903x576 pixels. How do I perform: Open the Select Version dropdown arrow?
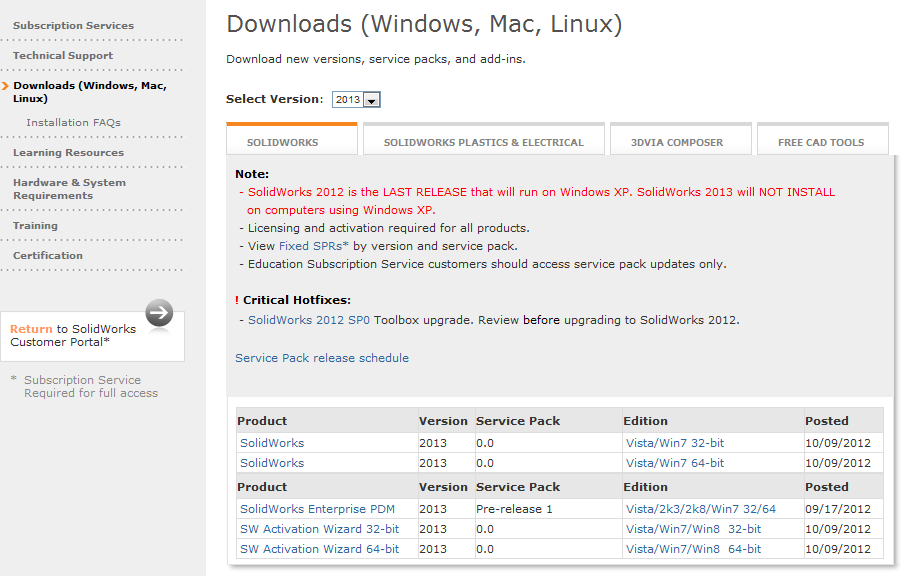(372, 100)
